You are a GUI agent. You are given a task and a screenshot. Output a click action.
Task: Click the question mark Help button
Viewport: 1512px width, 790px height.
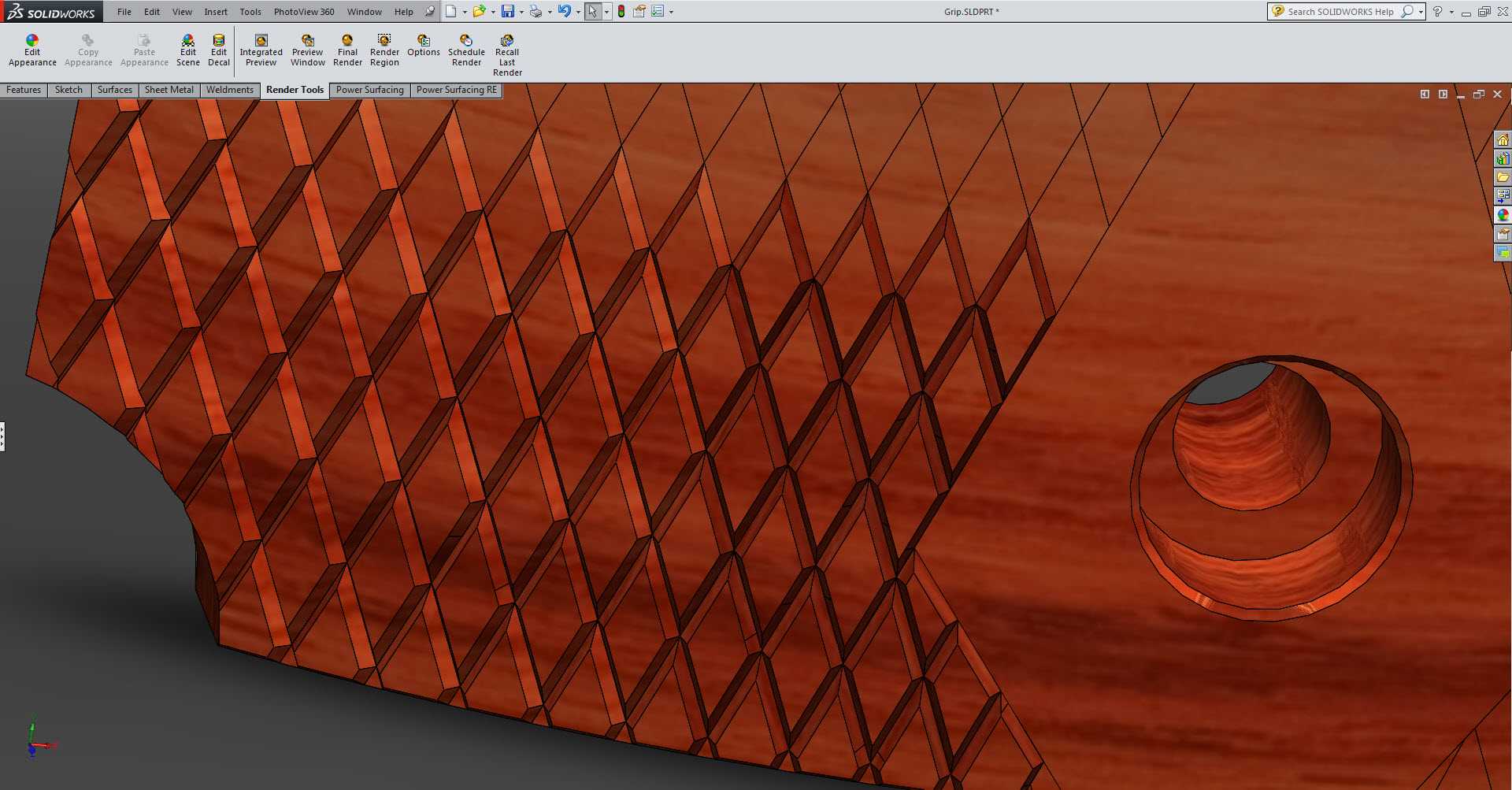(1438, 12)
